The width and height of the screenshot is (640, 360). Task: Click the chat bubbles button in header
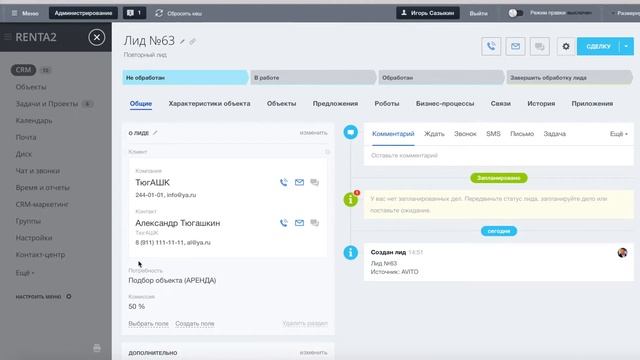pyautogui.click(x=540, y=47)
